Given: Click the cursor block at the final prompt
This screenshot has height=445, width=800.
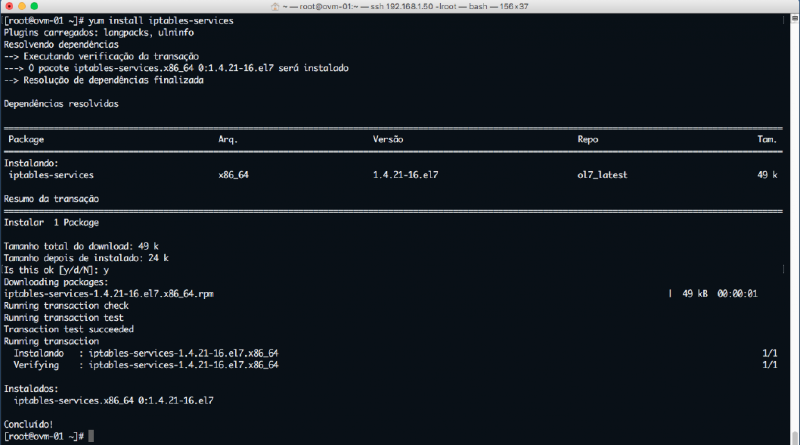Looking at the screenshot, I should (90, 436).
